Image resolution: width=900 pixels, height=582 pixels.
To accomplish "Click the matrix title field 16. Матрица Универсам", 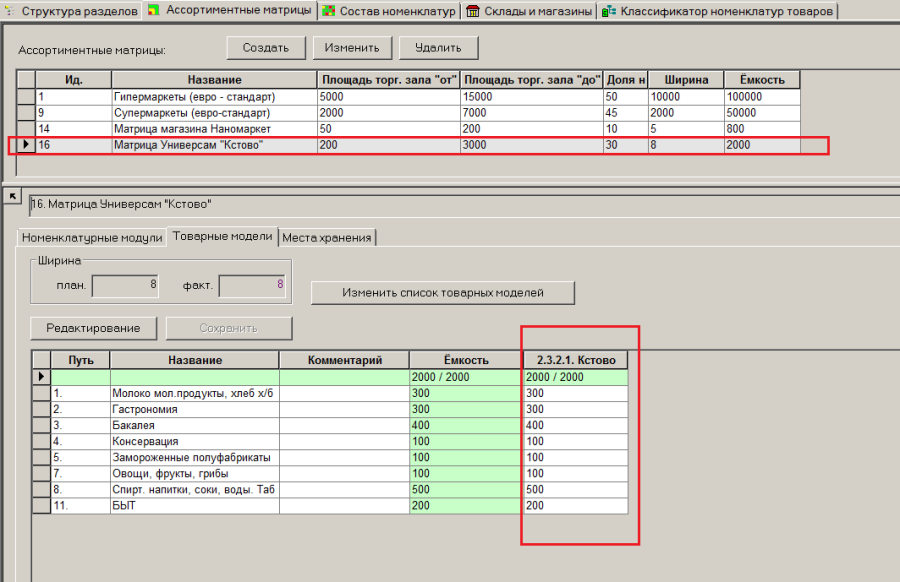I will tap(464, 205).
